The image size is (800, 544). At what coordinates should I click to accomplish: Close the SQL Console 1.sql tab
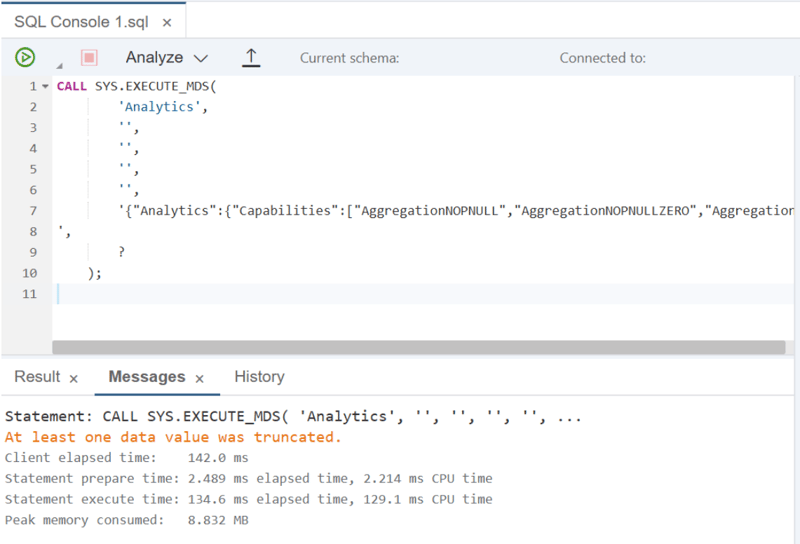click(167, 22)
